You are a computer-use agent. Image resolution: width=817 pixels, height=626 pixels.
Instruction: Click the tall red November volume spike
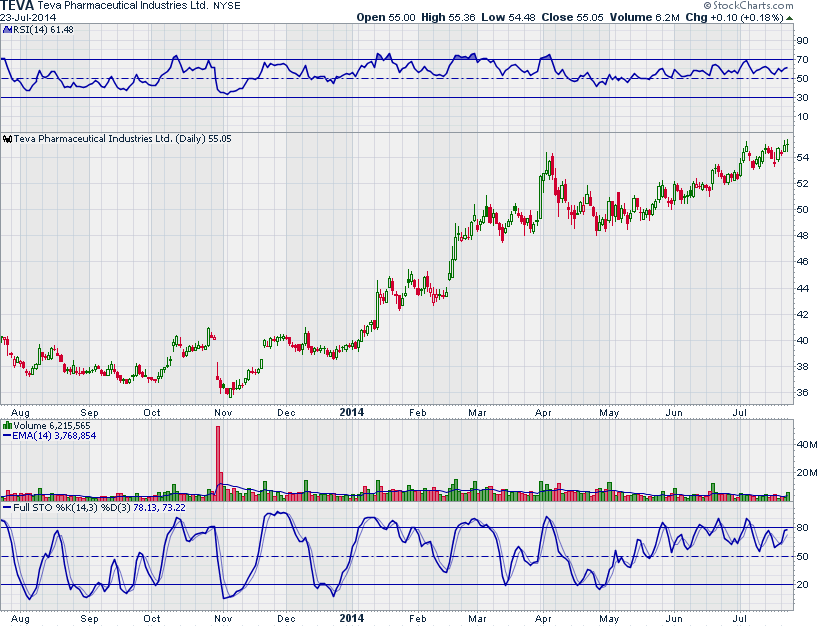217,460
